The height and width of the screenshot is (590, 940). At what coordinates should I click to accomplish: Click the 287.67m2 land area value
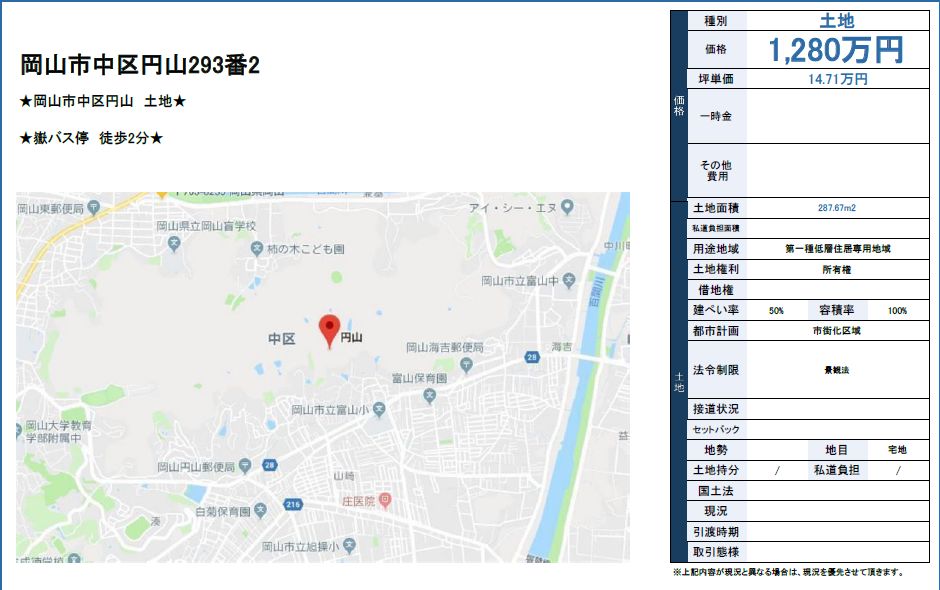(x=837, y=208)
